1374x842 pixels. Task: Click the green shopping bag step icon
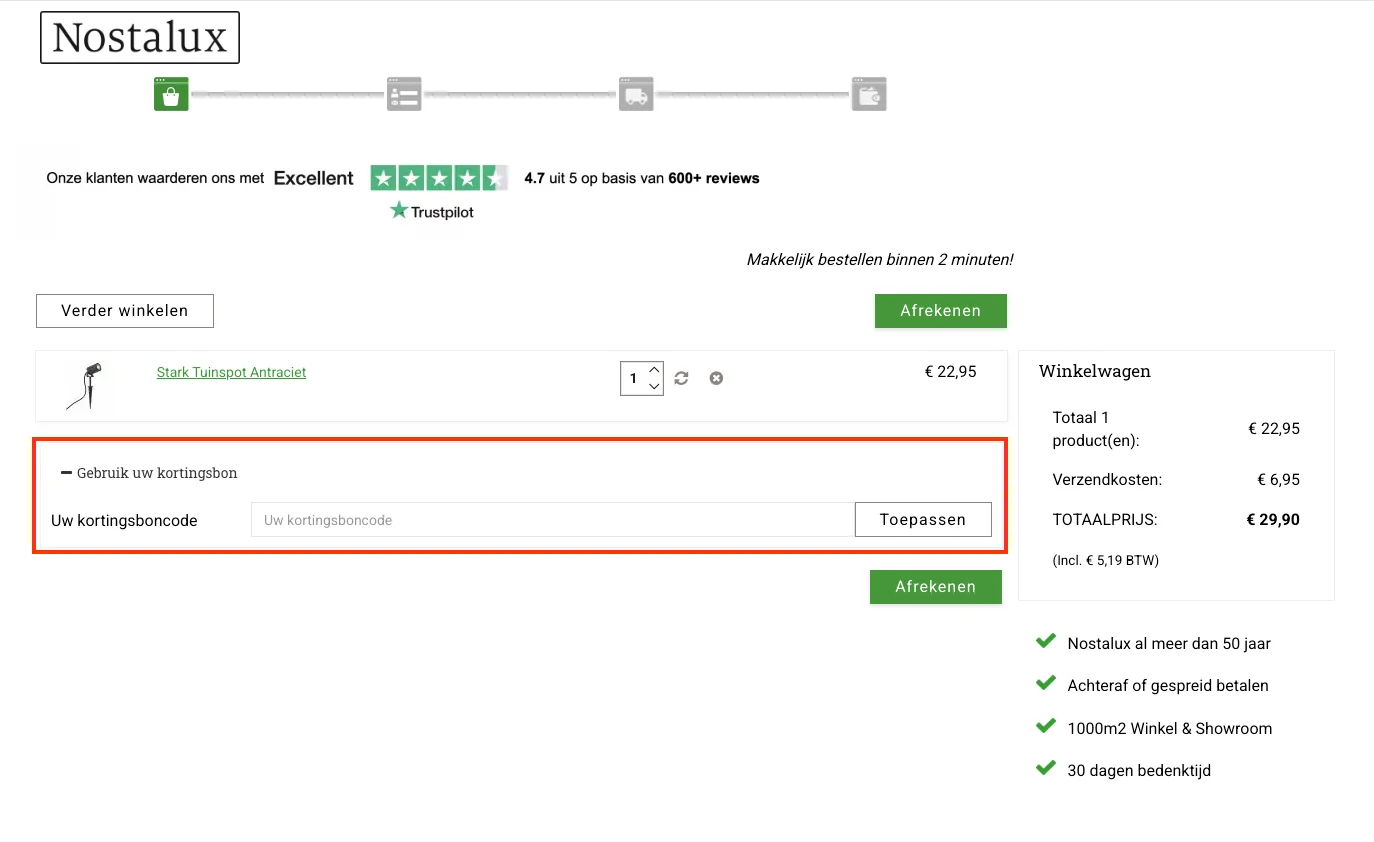point(171,94)
